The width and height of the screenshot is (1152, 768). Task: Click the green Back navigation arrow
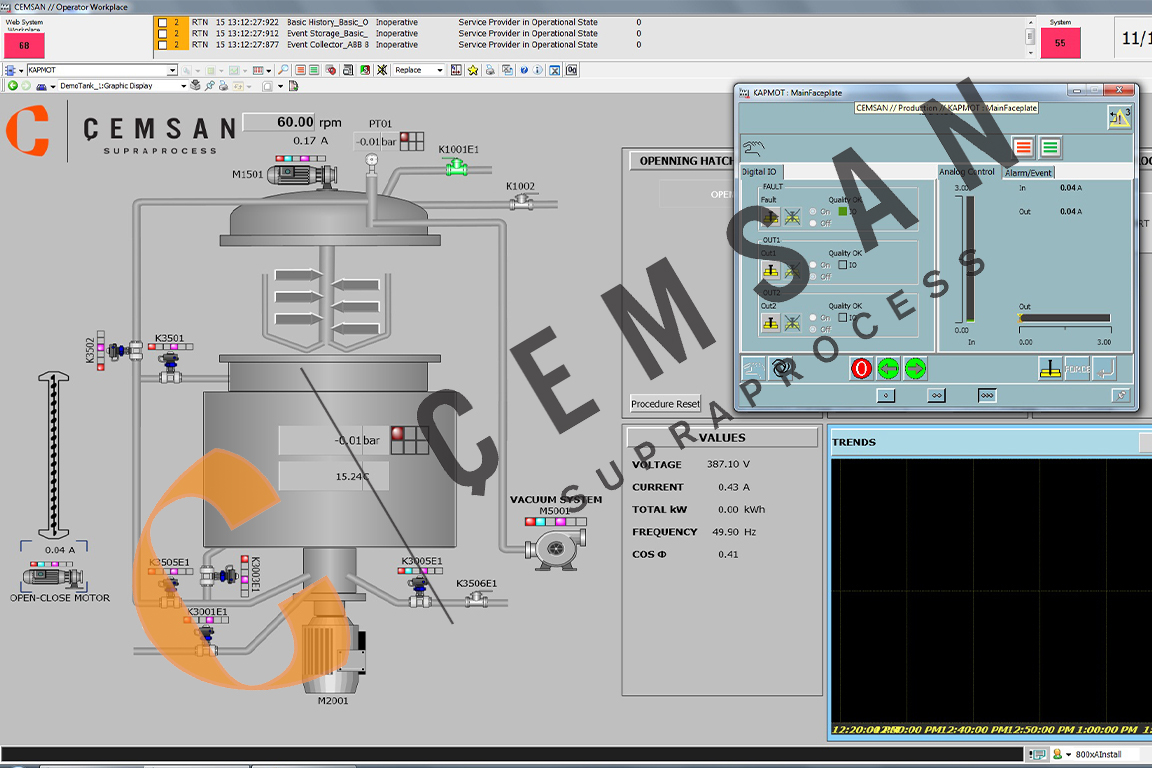pyautogui.click(x=12, y=86)
